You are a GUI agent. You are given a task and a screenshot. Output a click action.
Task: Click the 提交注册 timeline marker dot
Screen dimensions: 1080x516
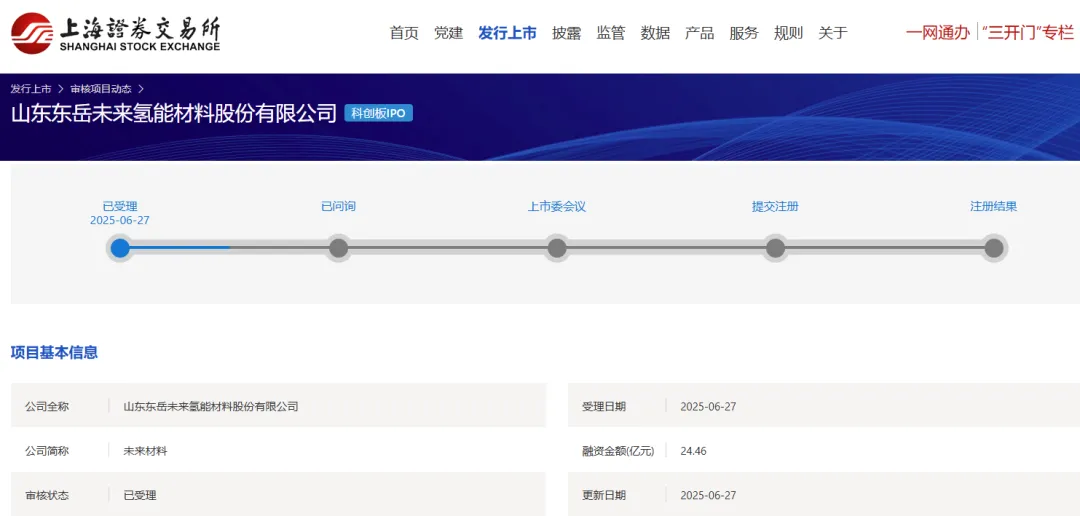(x=776, y=248)
